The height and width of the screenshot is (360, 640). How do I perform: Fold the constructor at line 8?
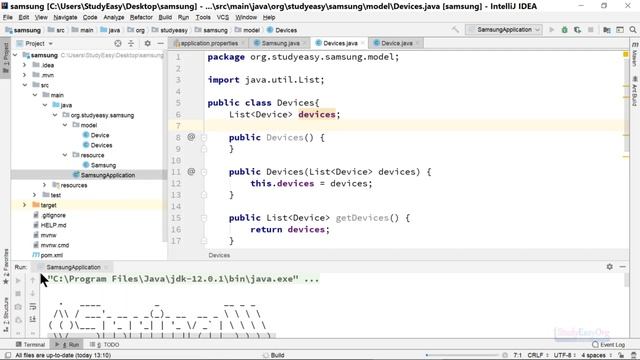coord(204,138)
